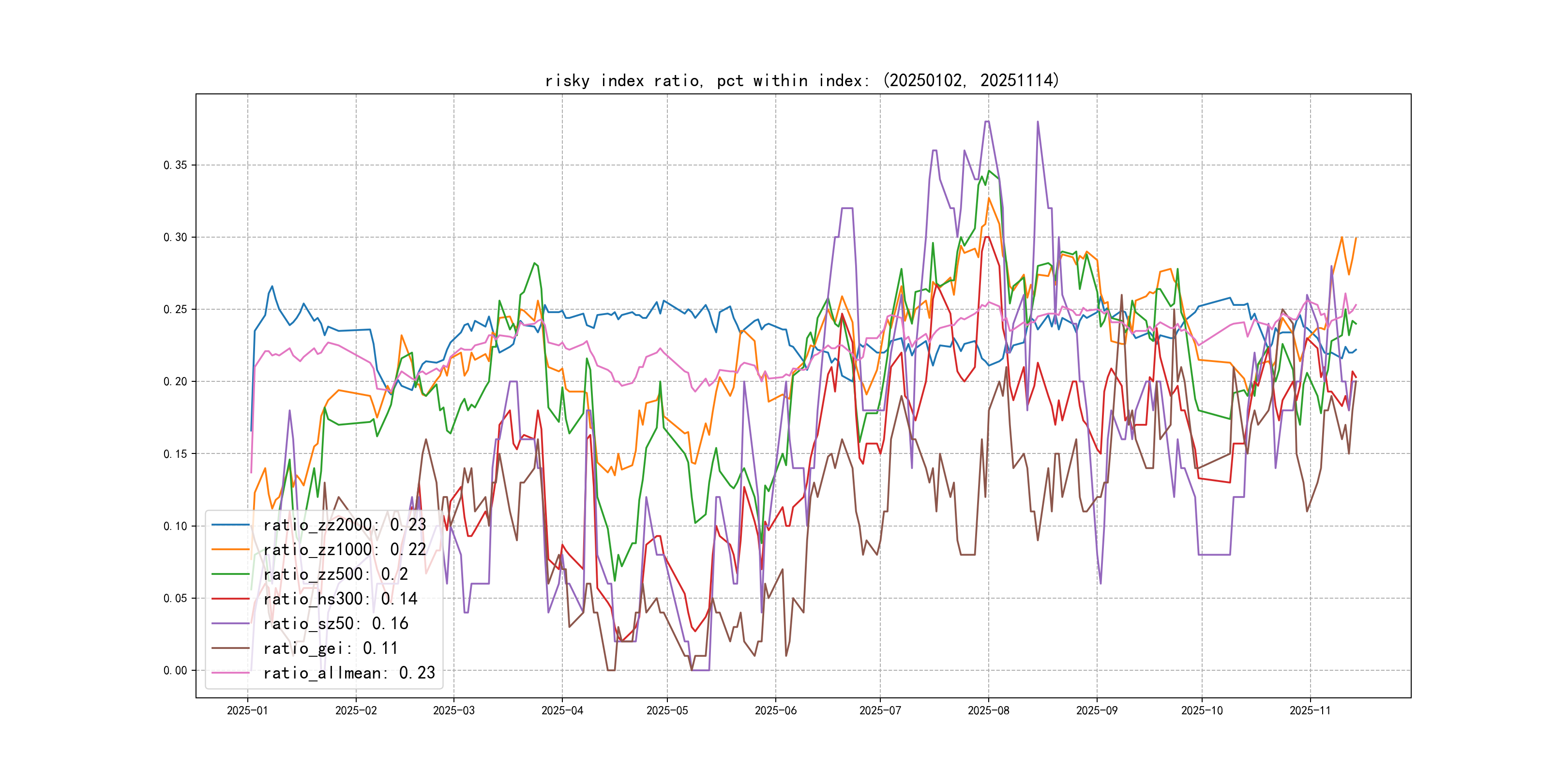Click the 0.35 y-axis tick label

[x=175, y=165]
